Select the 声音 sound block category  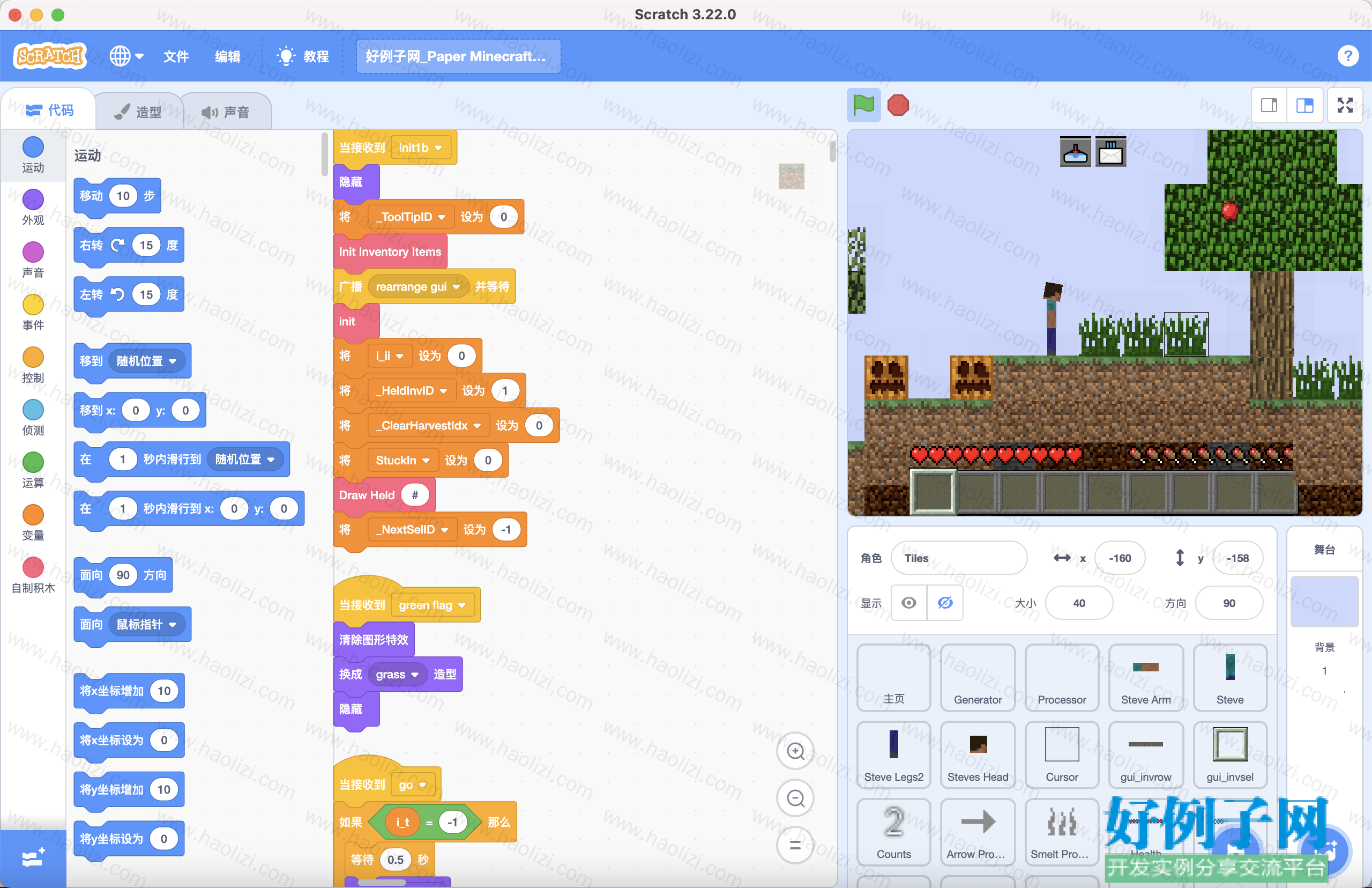coord(33,260)
